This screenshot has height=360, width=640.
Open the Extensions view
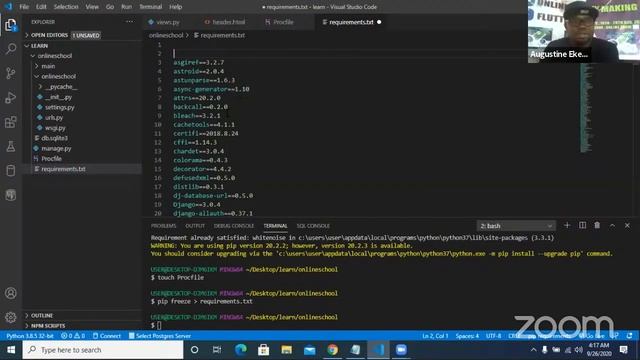point(11,122)
